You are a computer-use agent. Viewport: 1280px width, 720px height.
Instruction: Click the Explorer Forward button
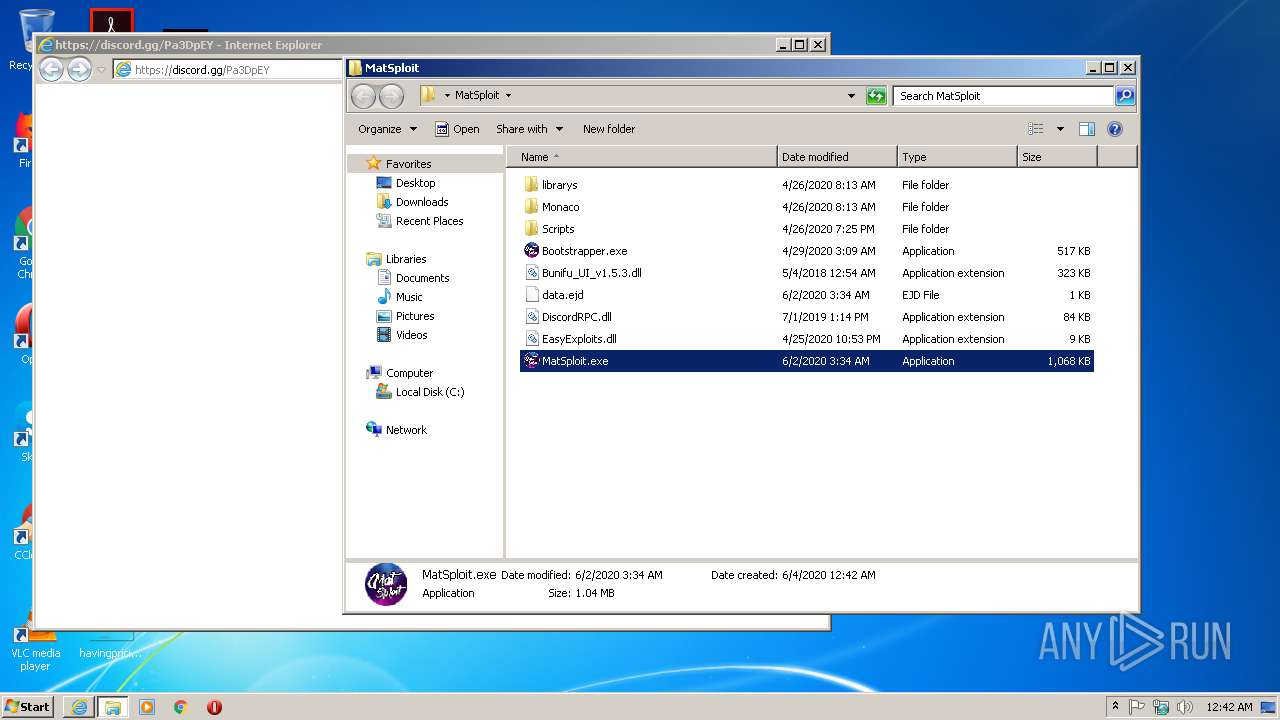pyautogui.click(x=392, y=96)
